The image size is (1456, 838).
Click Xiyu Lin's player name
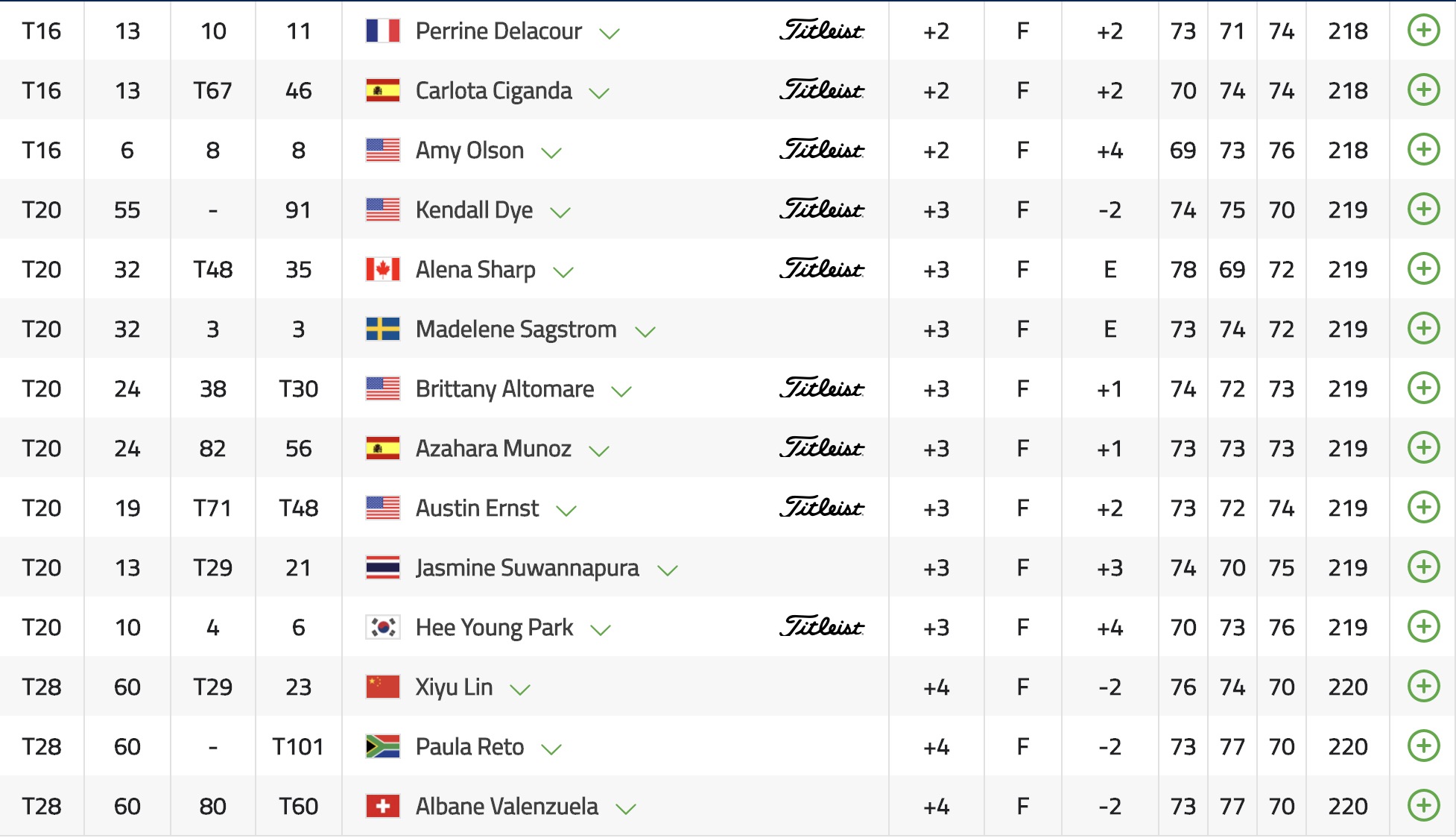point(454,687)
